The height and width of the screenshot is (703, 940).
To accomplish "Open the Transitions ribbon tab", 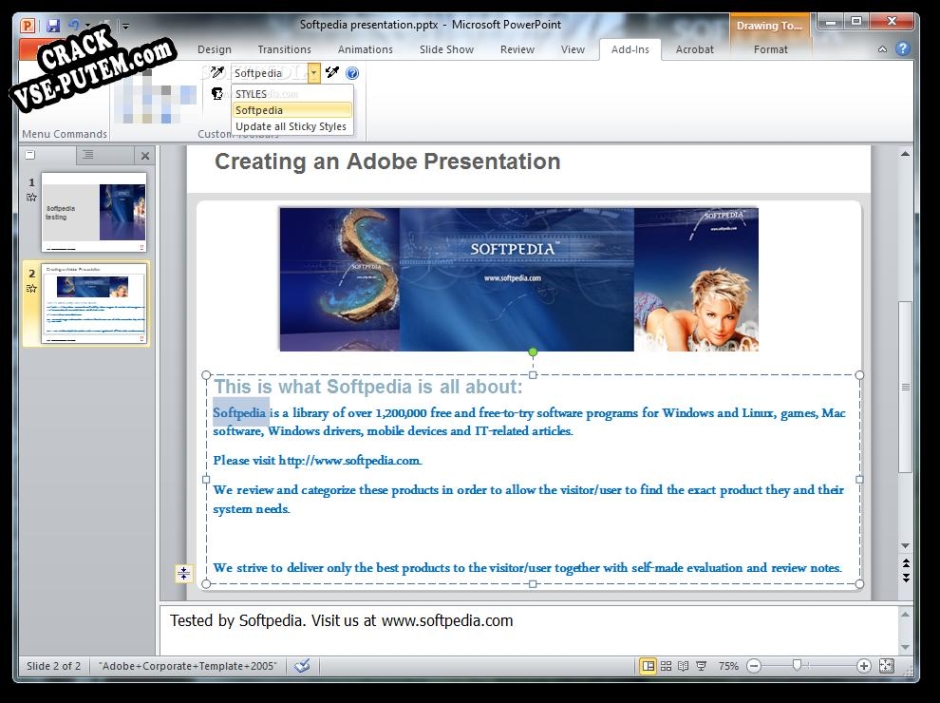I will (284, 50).
